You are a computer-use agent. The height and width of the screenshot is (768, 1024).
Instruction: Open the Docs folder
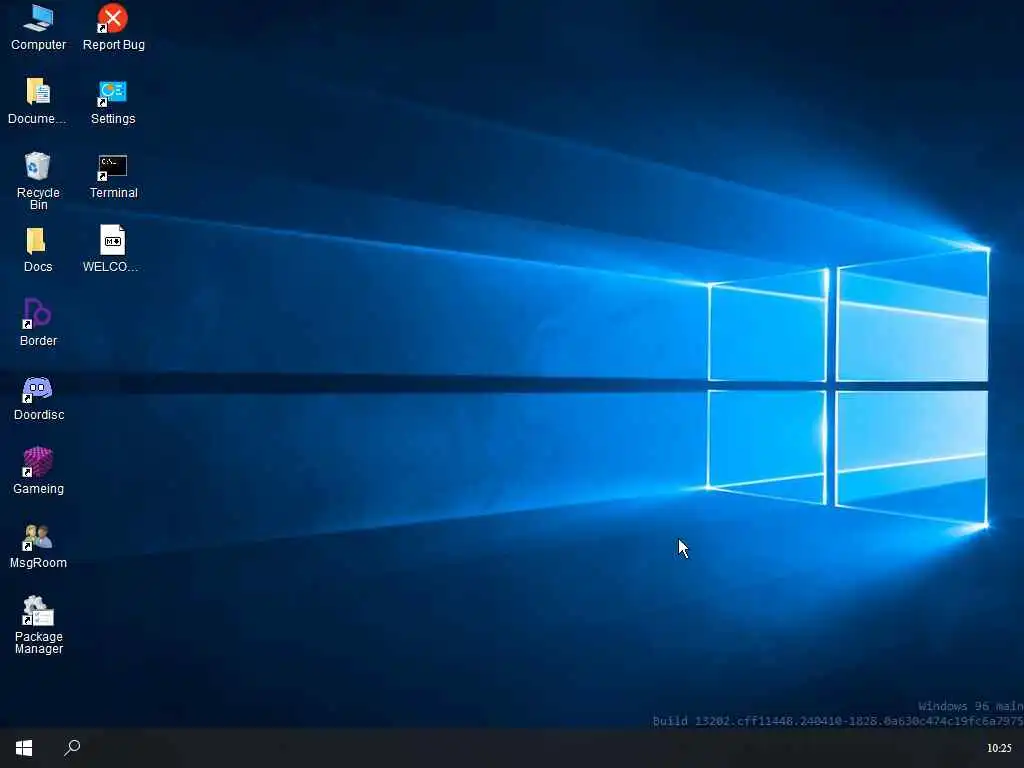point(38,249)
